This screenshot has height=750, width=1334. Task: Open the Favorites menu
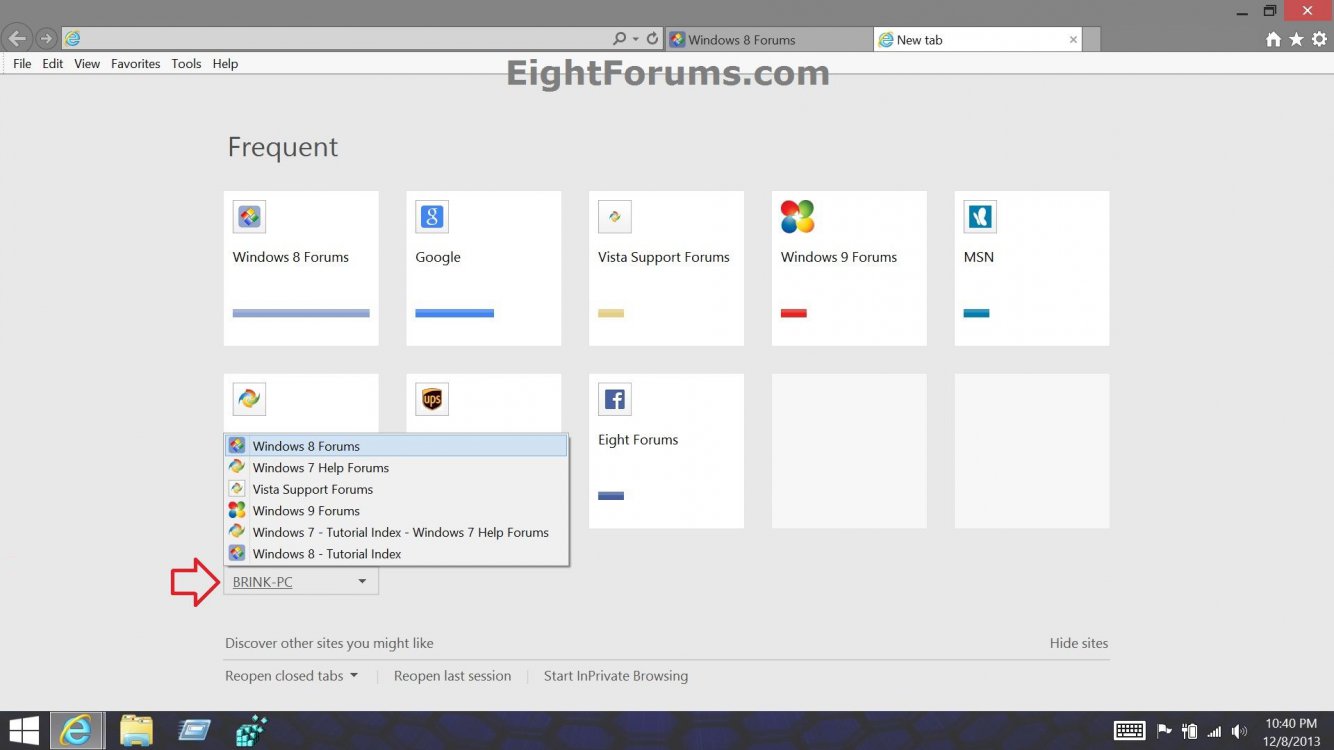[x=135, y=64]
